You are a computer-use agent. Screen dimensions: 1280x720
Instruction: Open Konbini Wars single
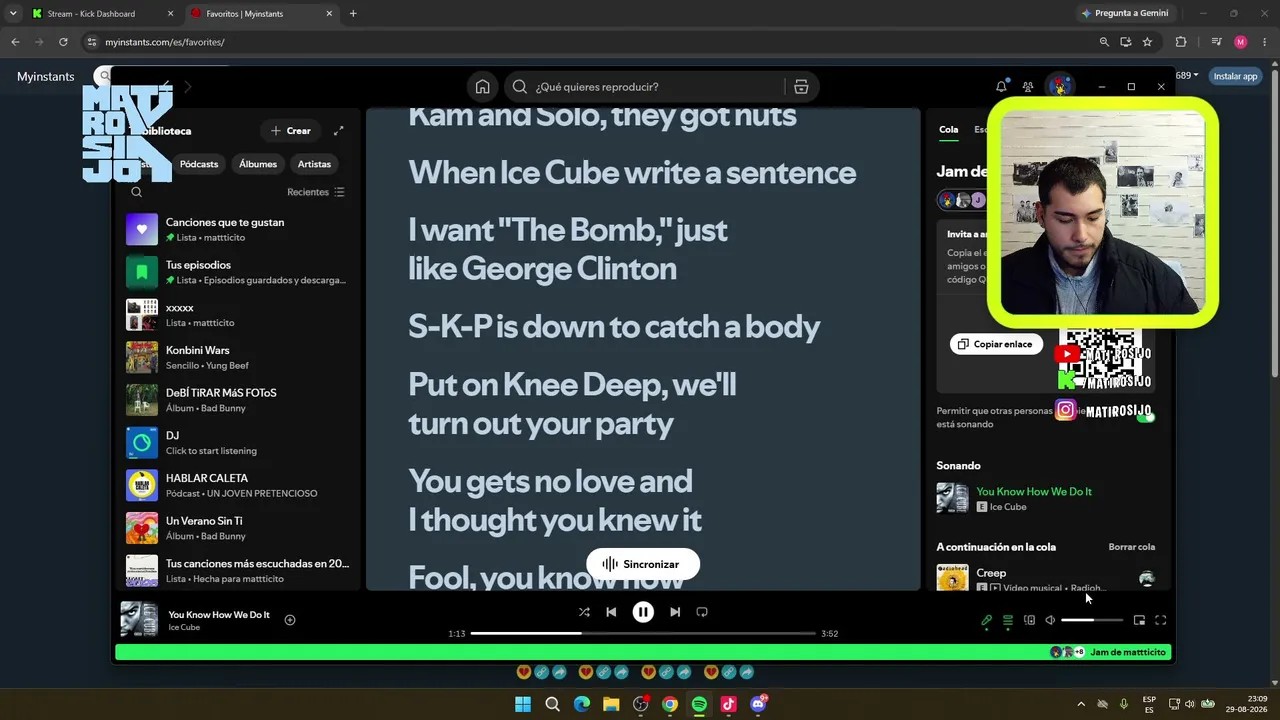pyautogui.click(x=237, y=357)
